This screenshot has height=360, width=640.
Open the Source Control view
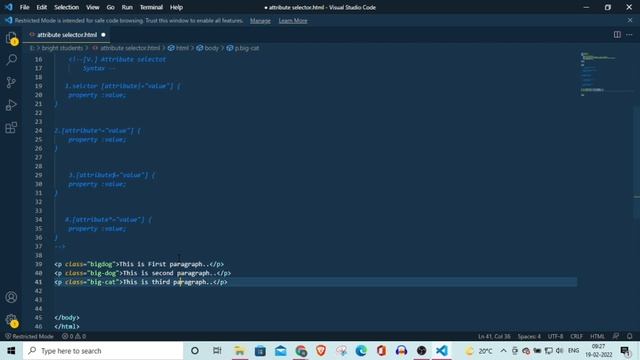point(11,82)
